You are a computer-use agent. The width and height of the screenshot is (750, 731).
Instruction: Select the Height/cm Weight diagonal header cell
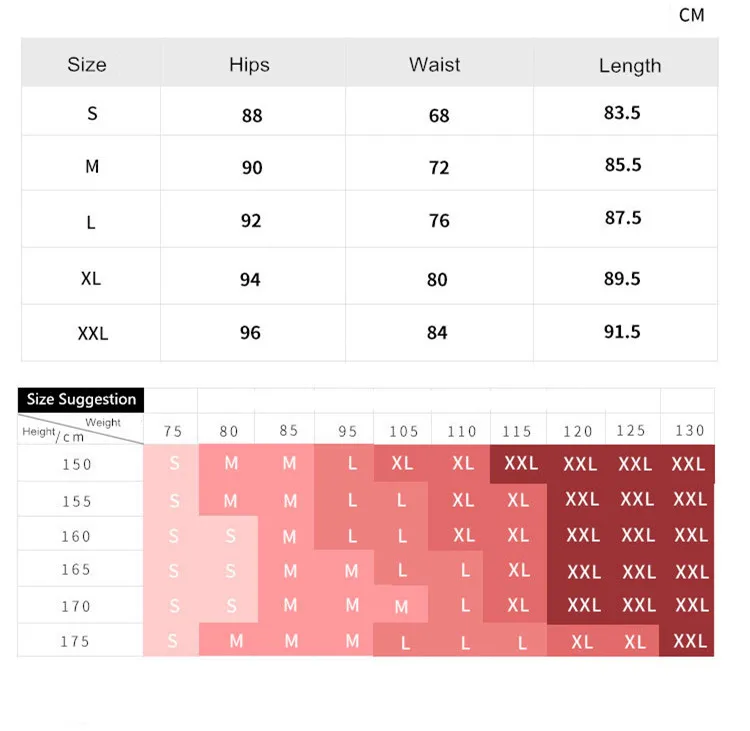(x=80, y=429)
